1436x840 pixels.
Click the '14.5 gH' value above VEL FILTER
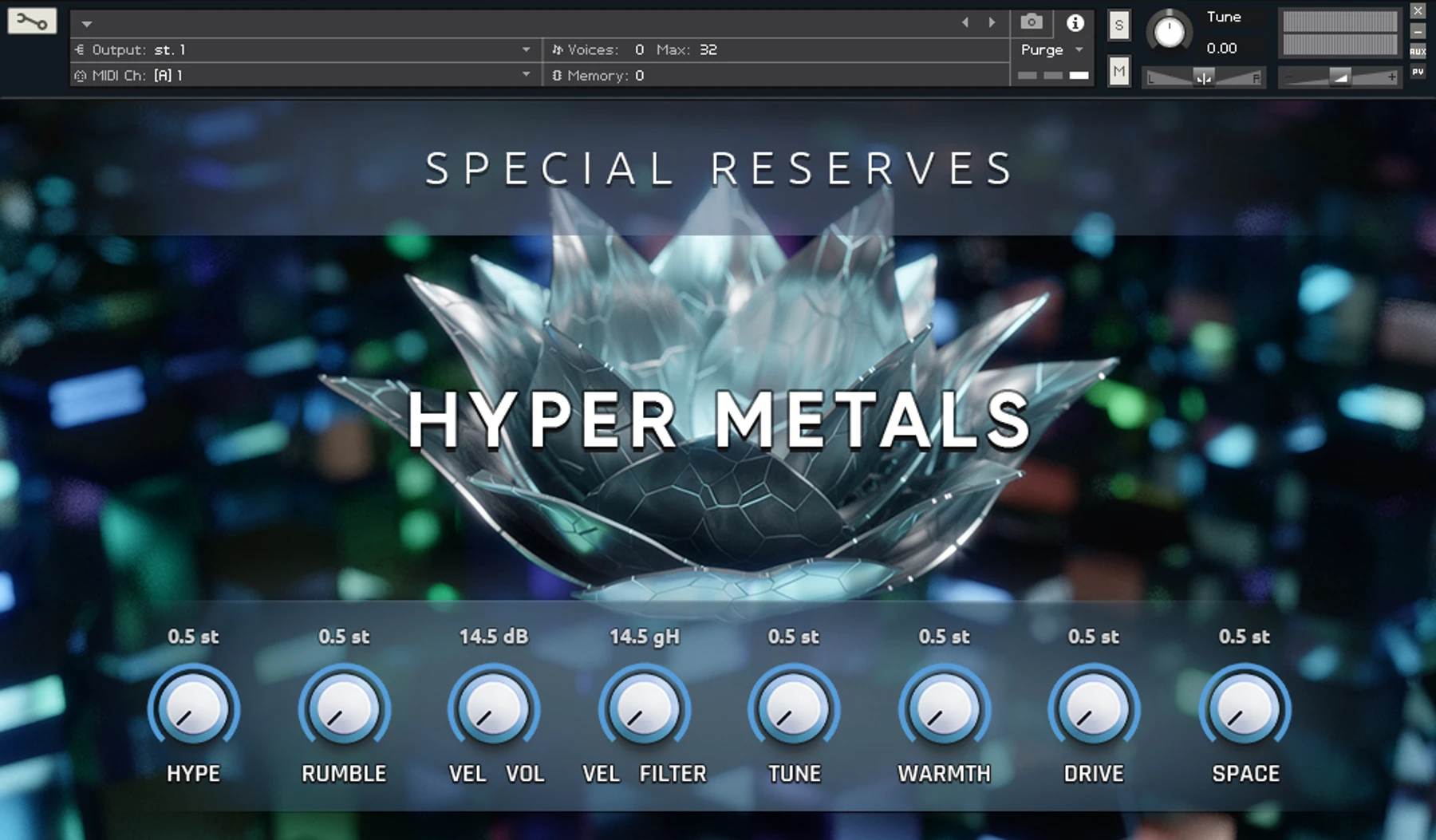(x=645, y=637)
